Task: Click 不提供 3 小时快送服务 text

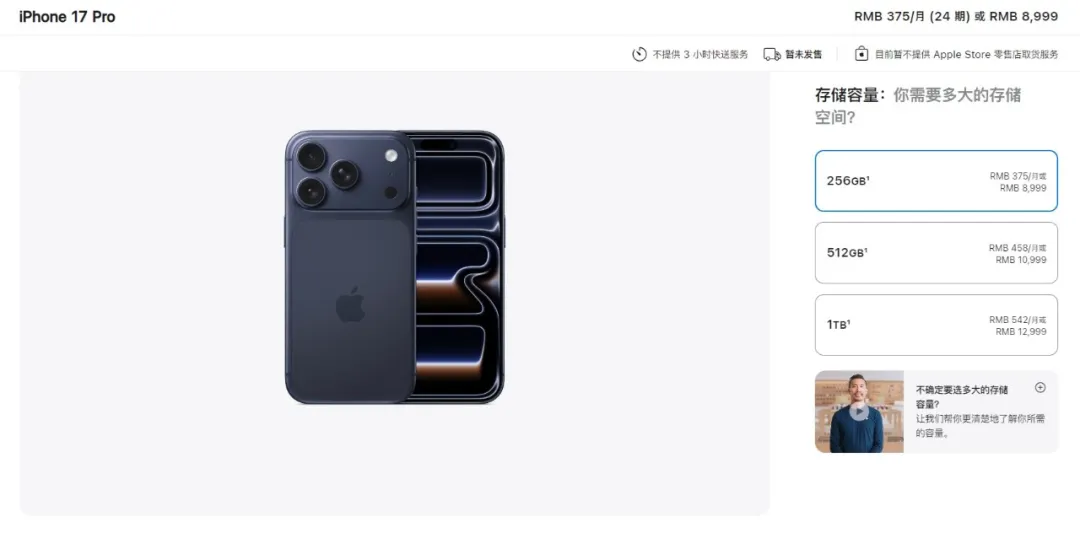Action: (700, 54)
